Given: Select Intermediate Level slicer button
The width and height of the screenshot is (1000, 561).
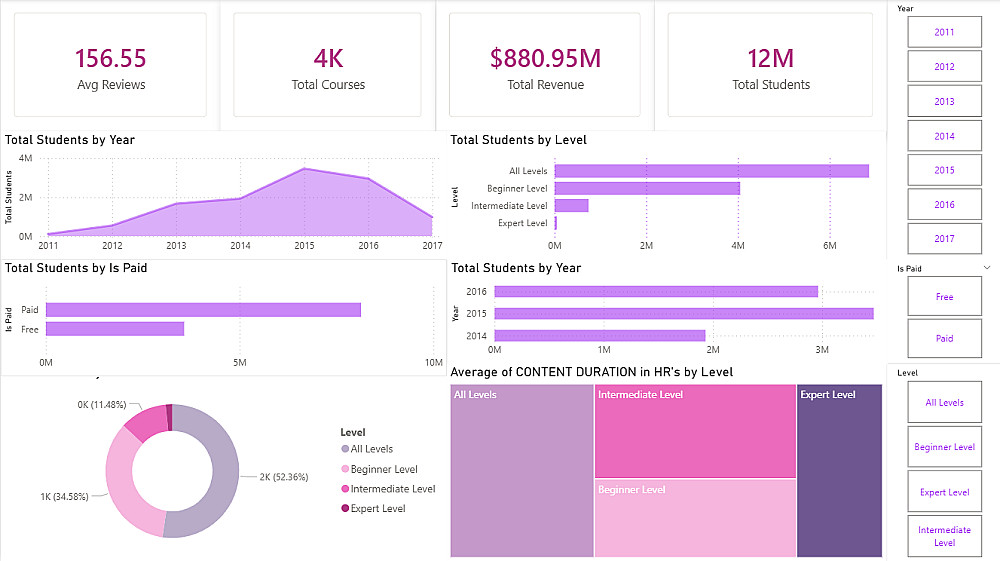Looking at the screenshot, I should click(x=945, y=536).
